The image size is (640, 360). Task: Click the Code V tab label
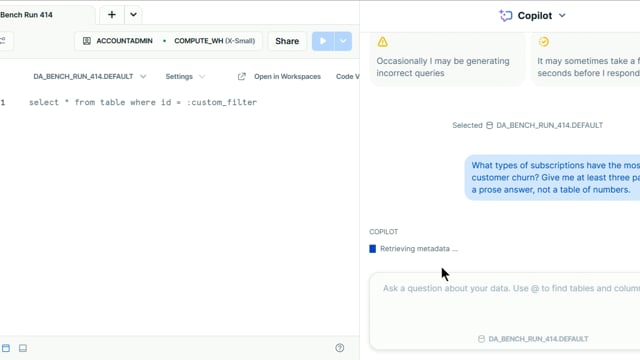(x=347, y=77)
